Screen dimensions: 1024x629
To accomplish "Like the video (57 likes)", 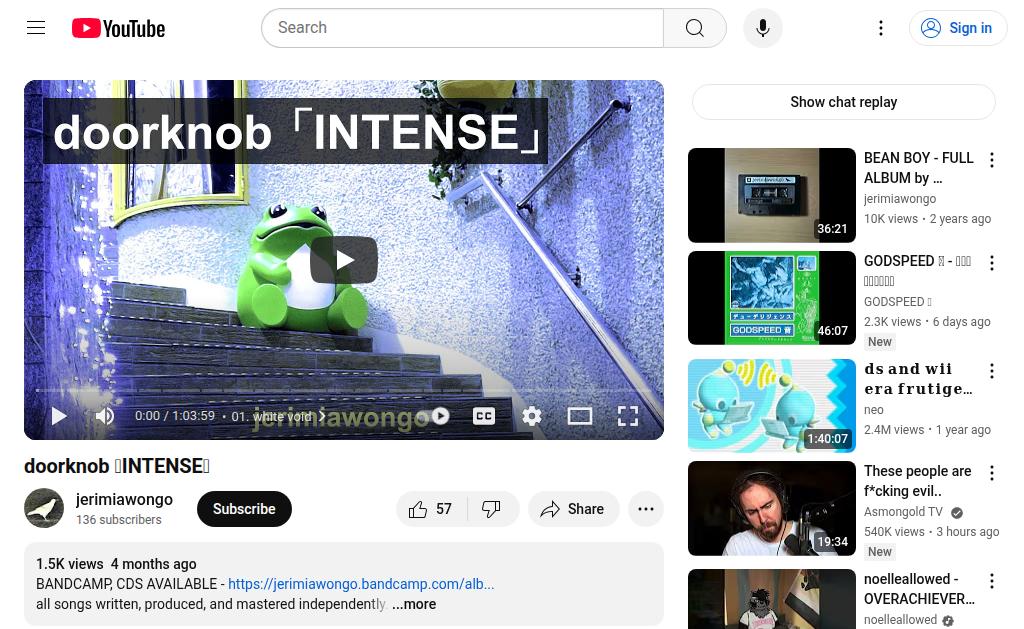I will click(431, 509).
